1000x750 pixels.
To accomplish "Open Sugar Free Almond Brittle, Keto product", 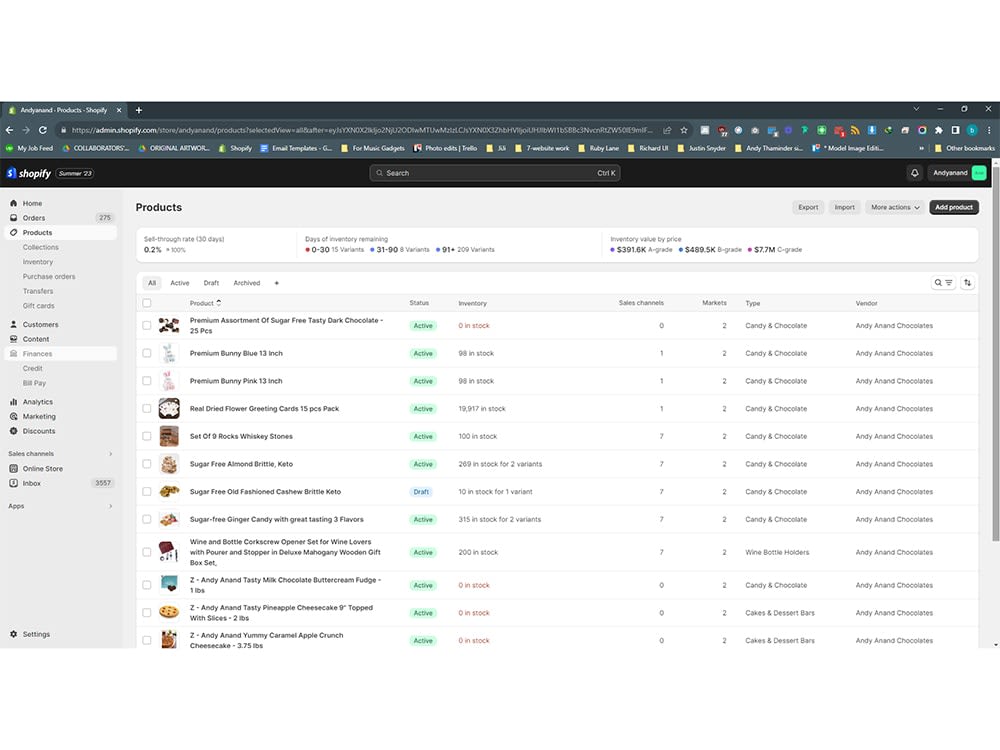I will coord(241,464).
